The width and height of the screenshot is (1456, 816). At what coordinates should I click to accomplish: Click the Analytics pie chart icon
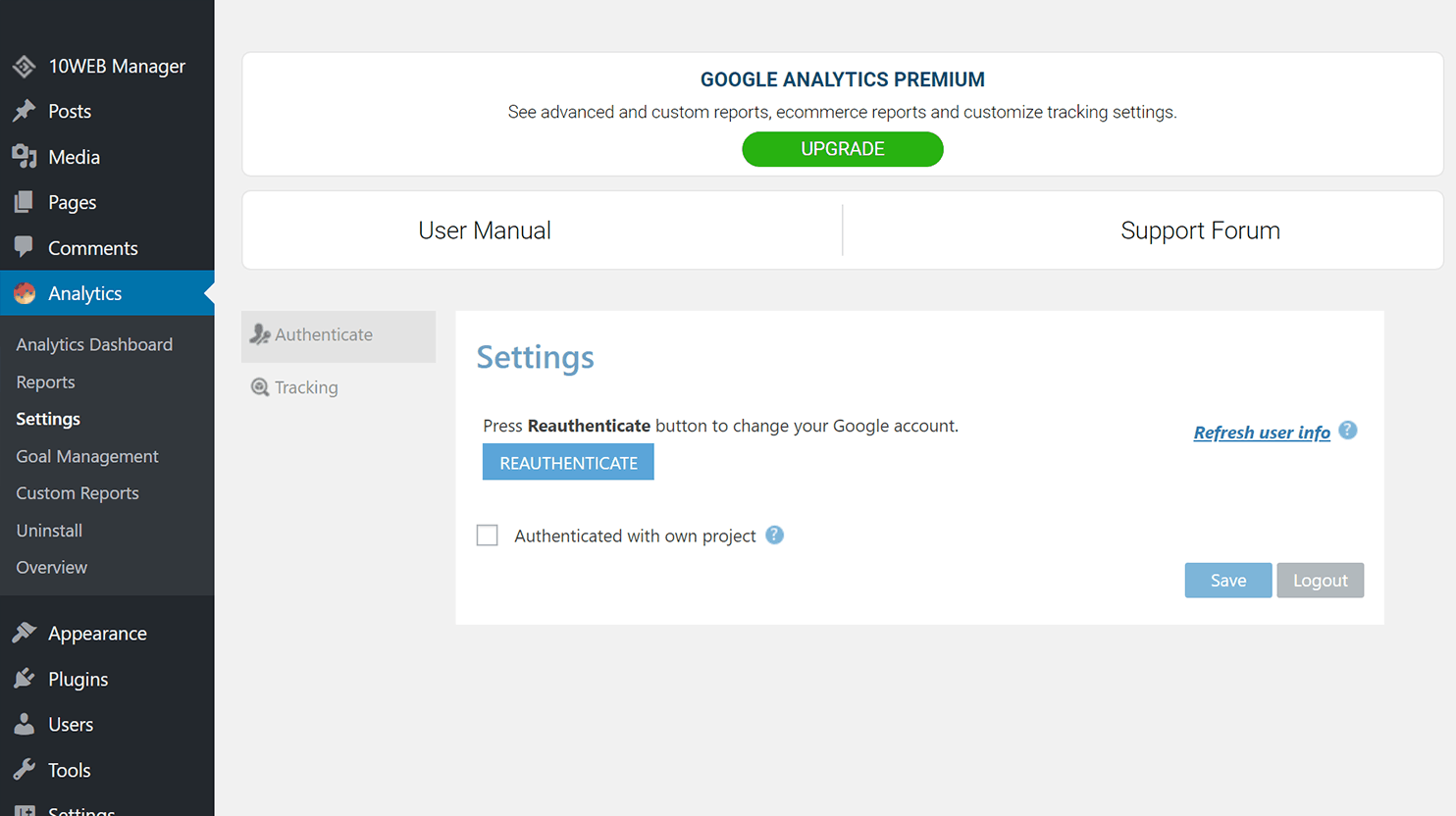tap(25, 293)
